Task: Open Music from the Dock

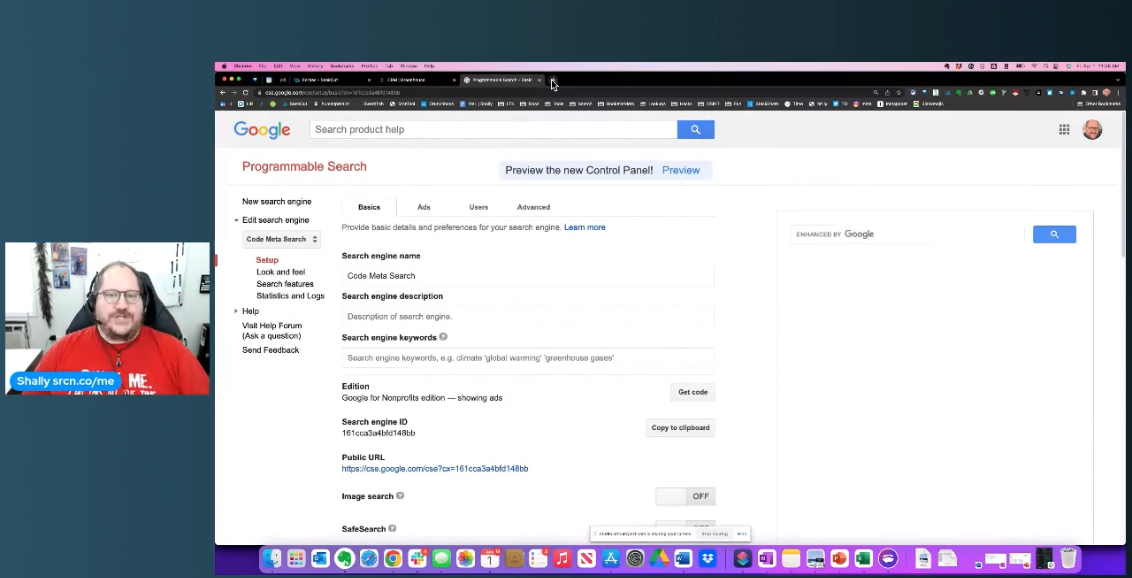Action: pos(562,559)
